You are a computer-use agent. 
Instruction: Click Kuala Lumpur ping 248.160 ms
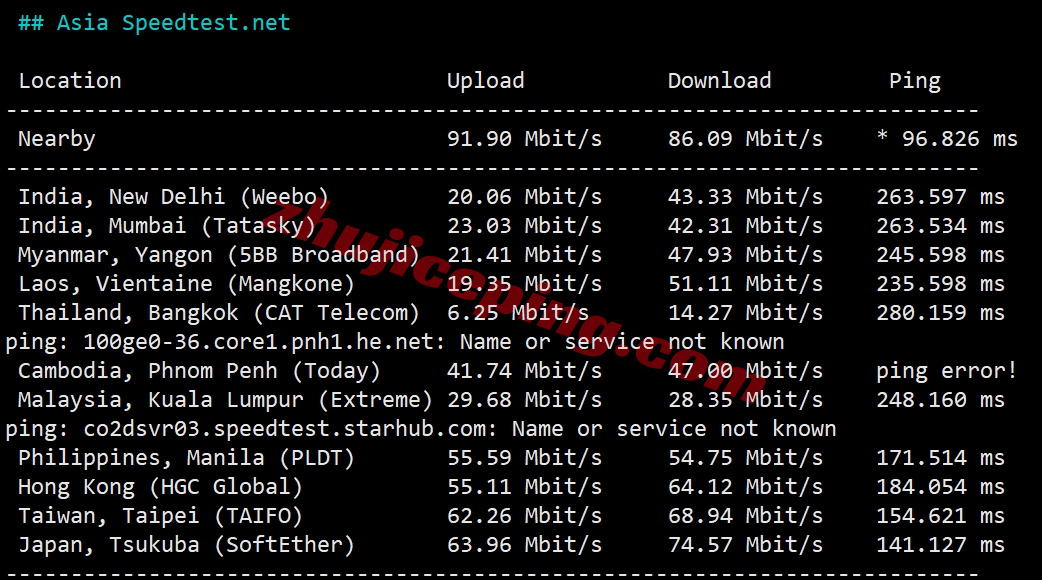pos(940,400)
